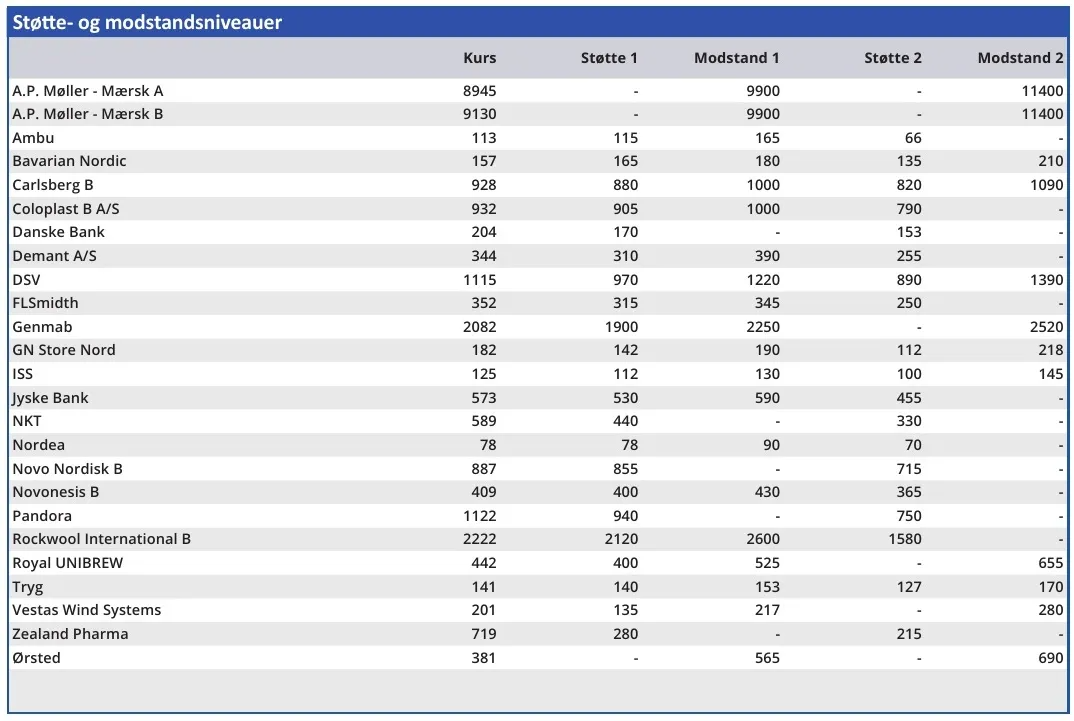Select the Ørsted row name
The height and width of the screenshot is (721, 1074).
37,658
